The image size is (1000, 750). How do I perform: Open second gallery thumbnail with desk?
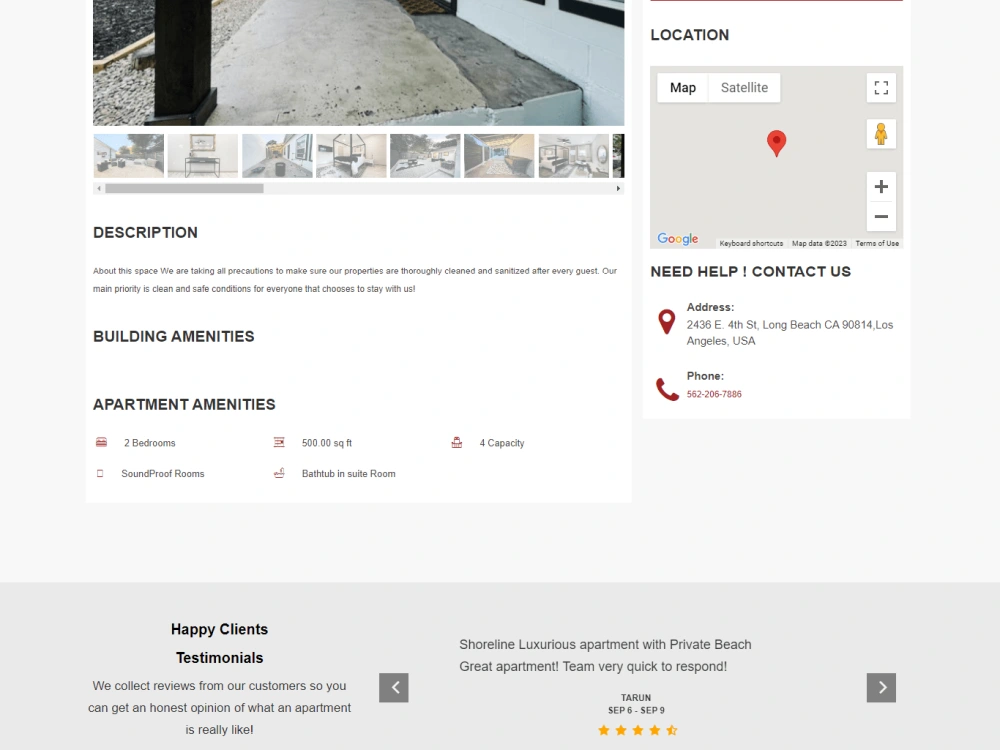203,156
